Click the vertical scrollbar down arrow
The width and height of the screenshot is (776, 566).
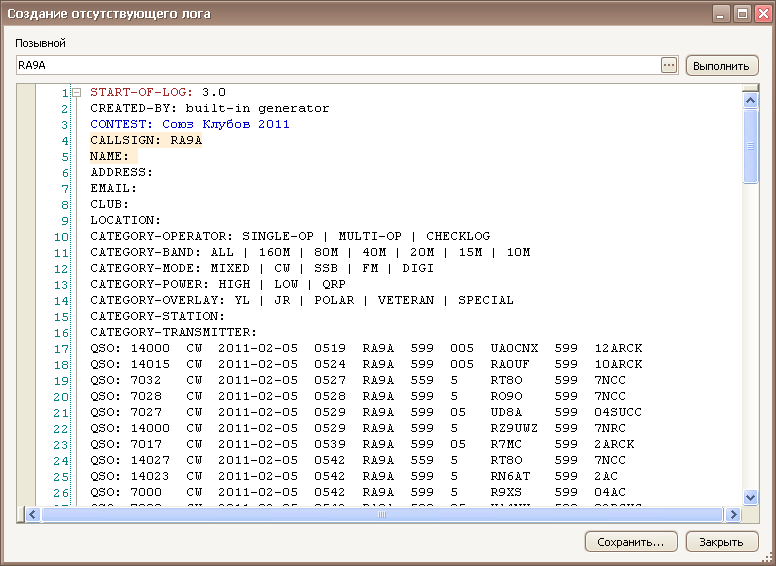[750, 497]
